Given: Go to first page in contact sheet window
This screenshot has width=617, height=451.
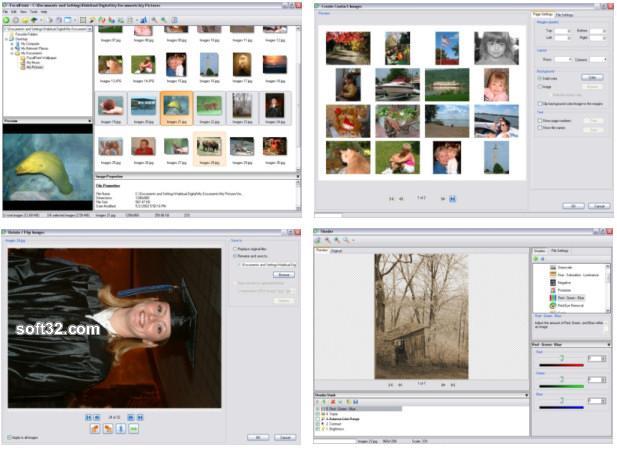Looking at the screenshot, I should pos(391,199).
